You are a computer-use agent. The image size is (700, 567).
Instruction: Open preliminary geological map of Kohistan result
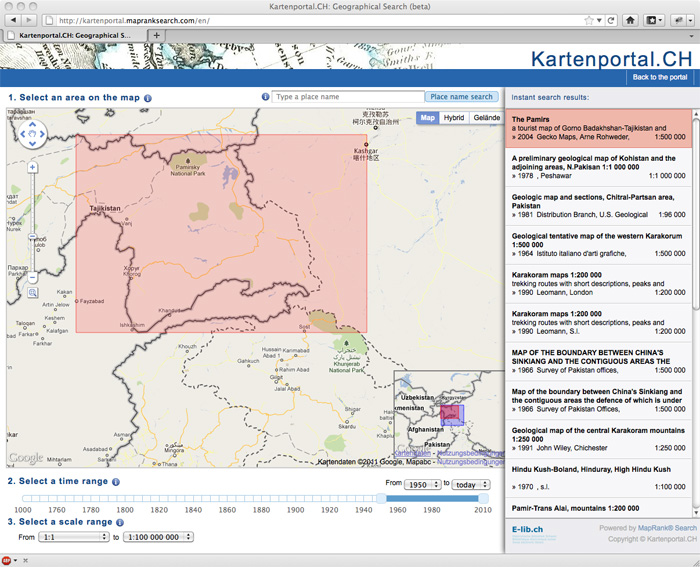coord(598,167)
